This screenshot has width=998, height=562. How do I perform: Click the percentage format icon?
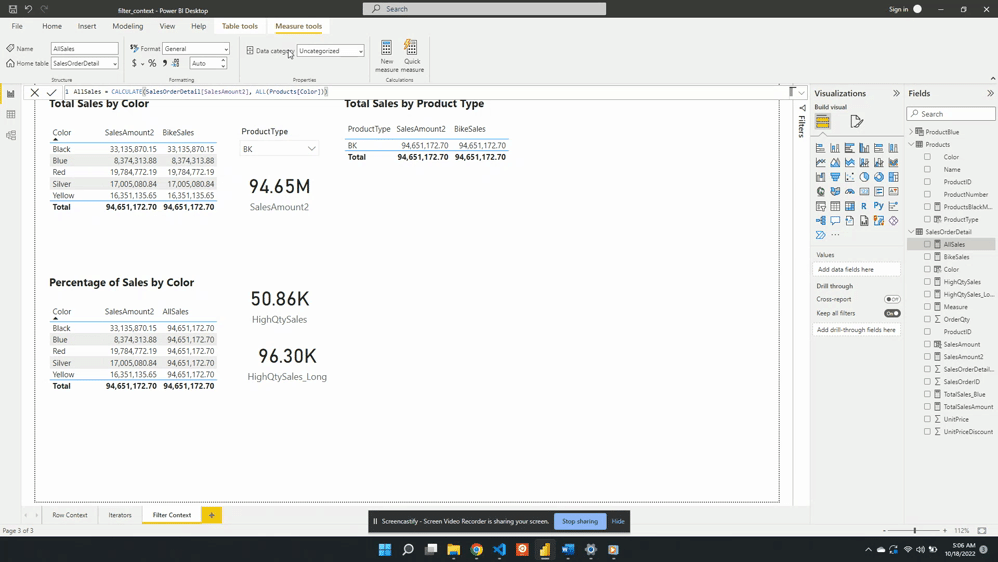click(152, 63)
